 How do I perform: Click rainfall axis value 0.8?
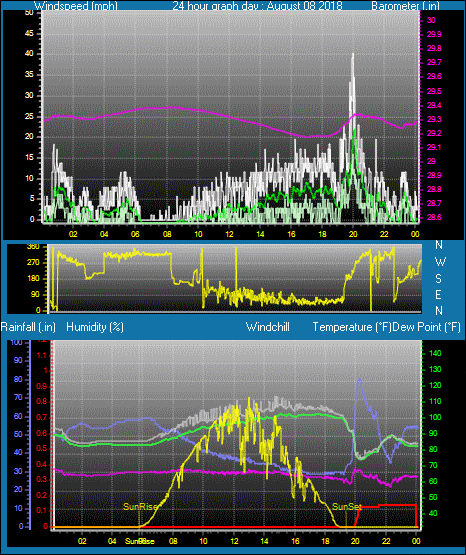(42, 401)
